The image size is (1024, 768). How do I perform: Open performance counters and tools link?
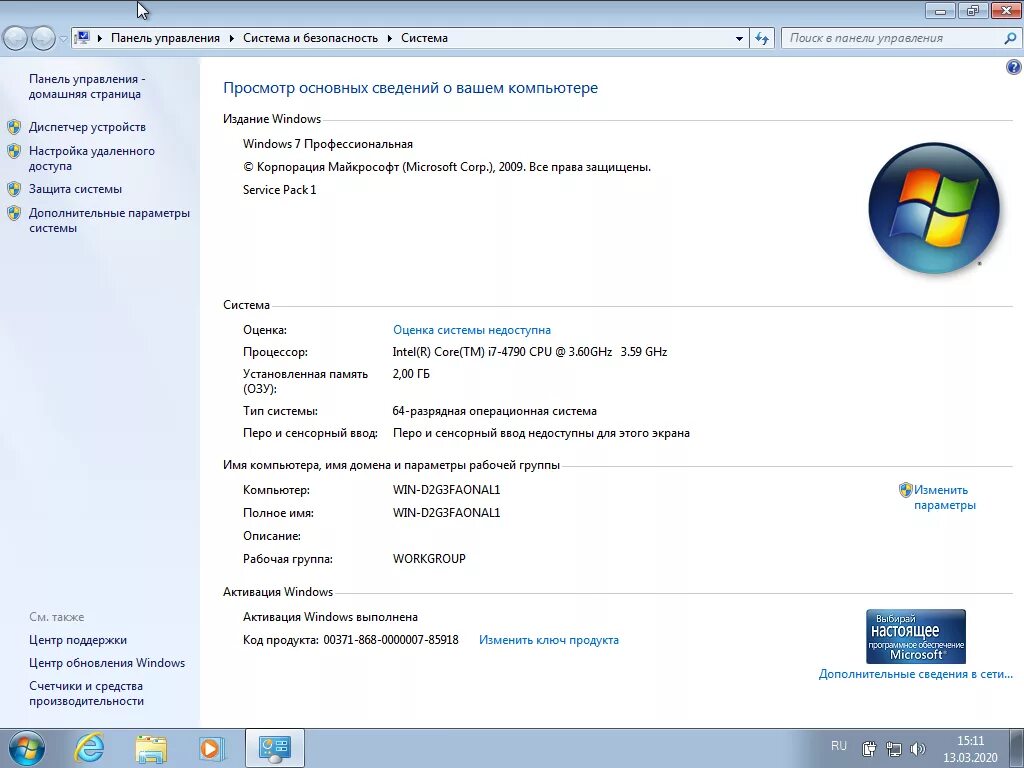coord(86,693)
